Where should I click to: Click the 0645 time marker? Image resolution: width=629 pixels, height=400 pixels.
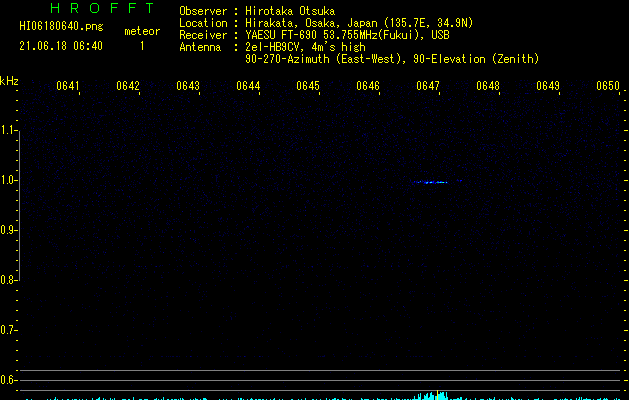click(x=308, y=86)
